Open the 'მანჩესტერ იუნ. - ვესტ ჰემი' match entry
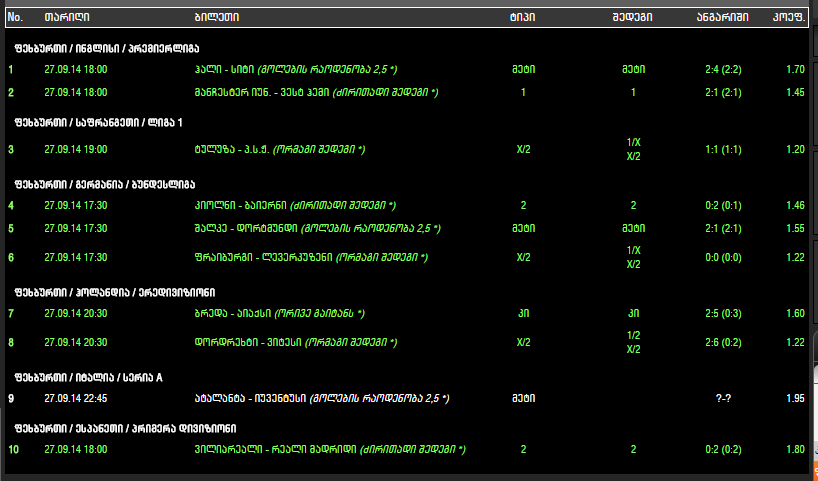Viewport: 818px width, 481px height. [316, 92]
